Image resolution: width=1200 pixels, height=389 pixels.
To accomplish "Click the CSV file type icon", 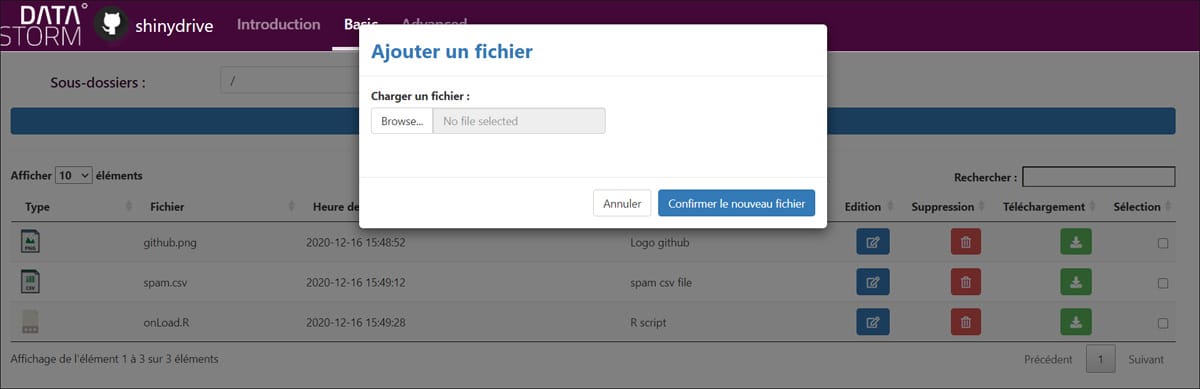I will point(30,282).
